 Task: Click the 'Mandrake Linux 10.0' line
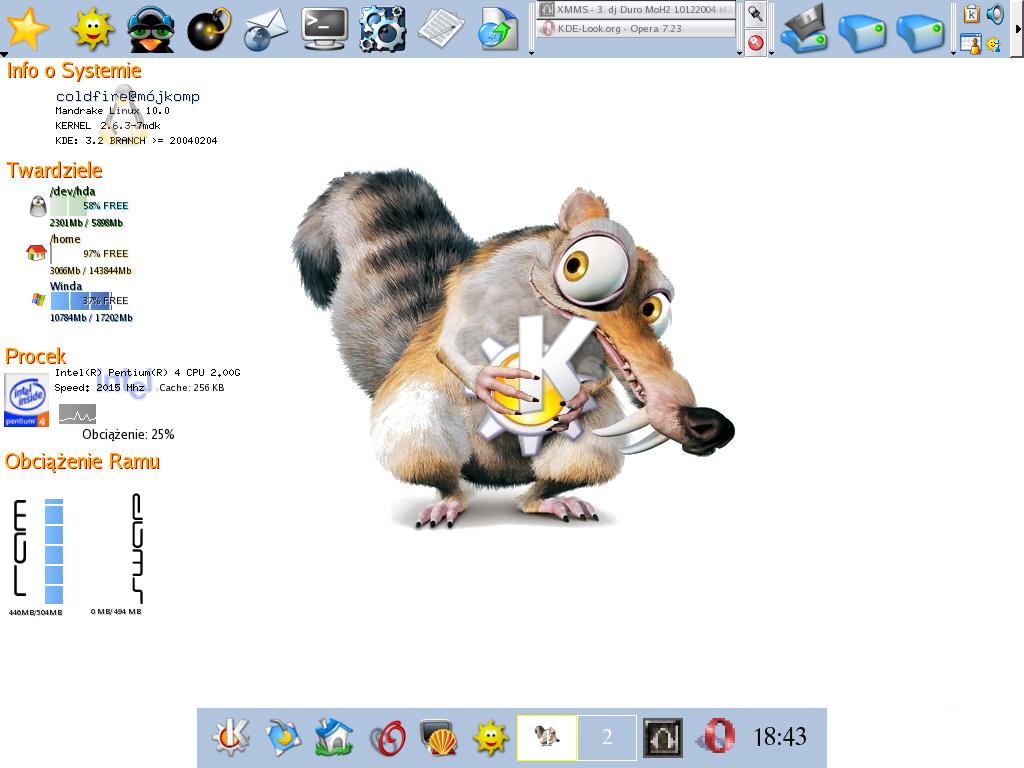coord(112,110)
